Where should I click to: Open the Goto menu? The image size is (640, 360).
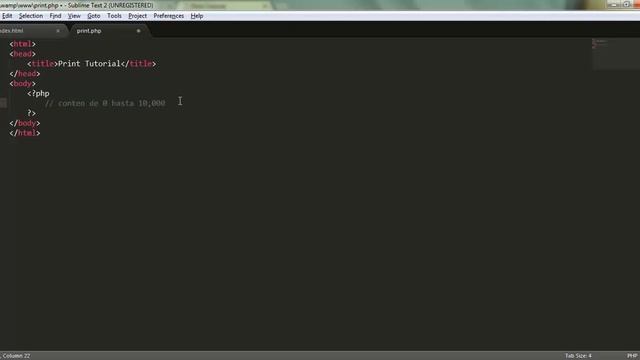pos(93,16)
